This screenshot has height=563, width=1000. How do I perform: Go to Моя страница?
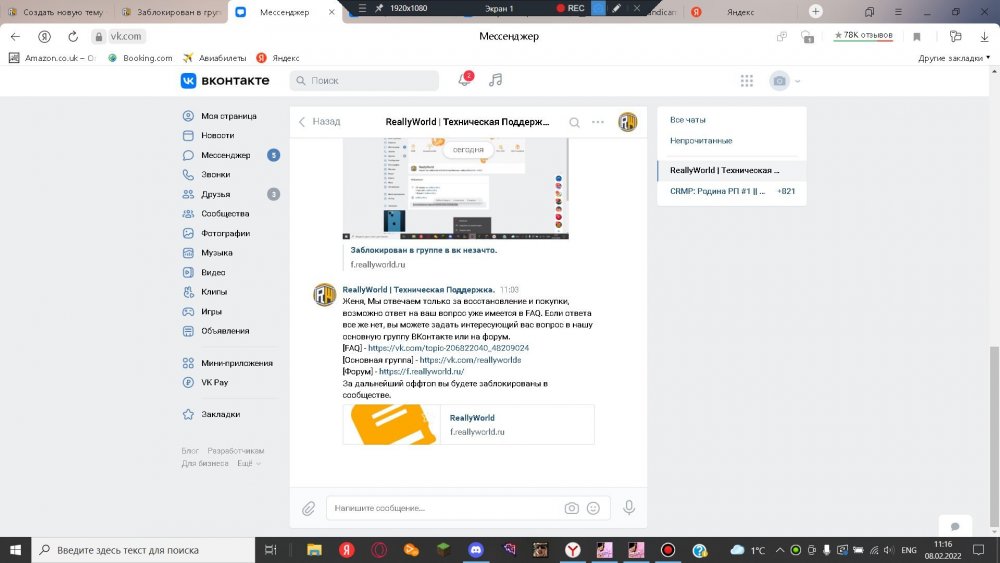(x=228, y=116)
